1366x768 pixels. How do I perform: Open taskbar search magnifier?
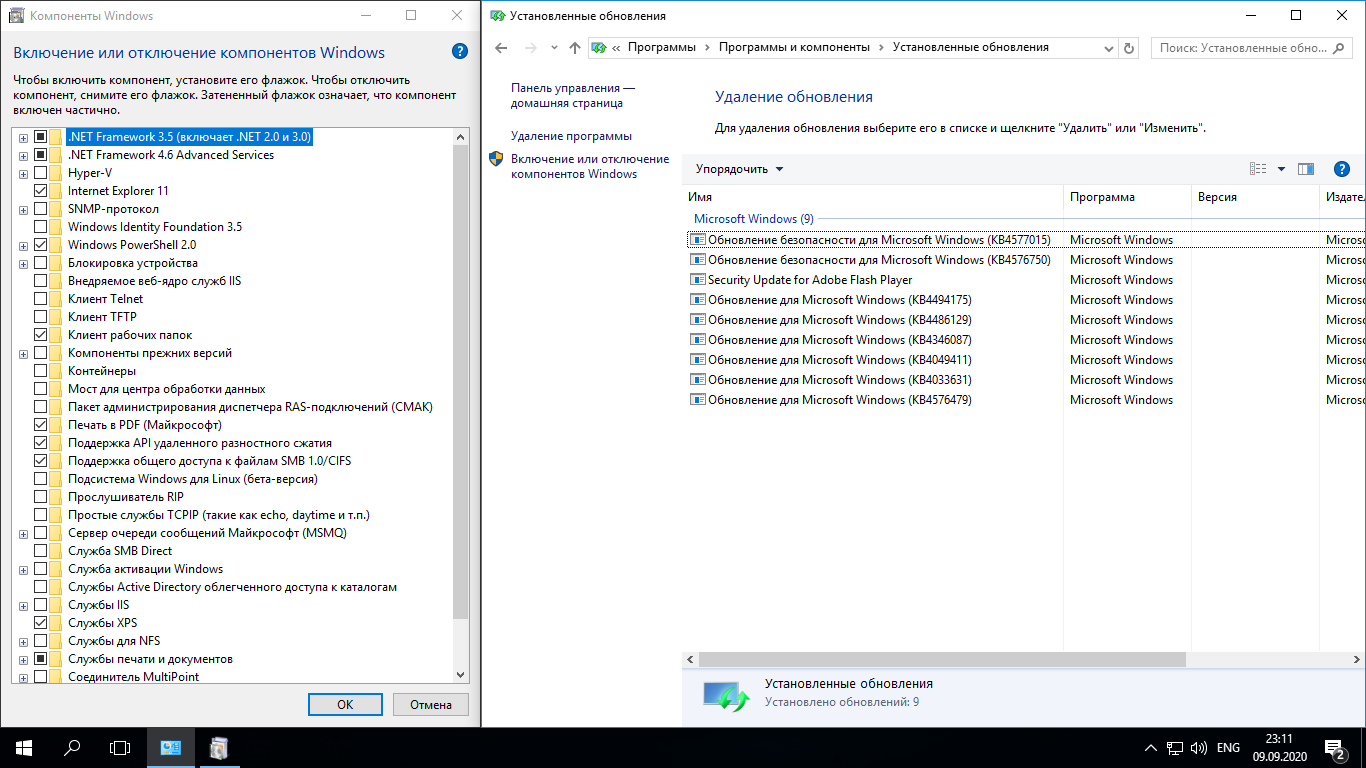coord(72,747)
